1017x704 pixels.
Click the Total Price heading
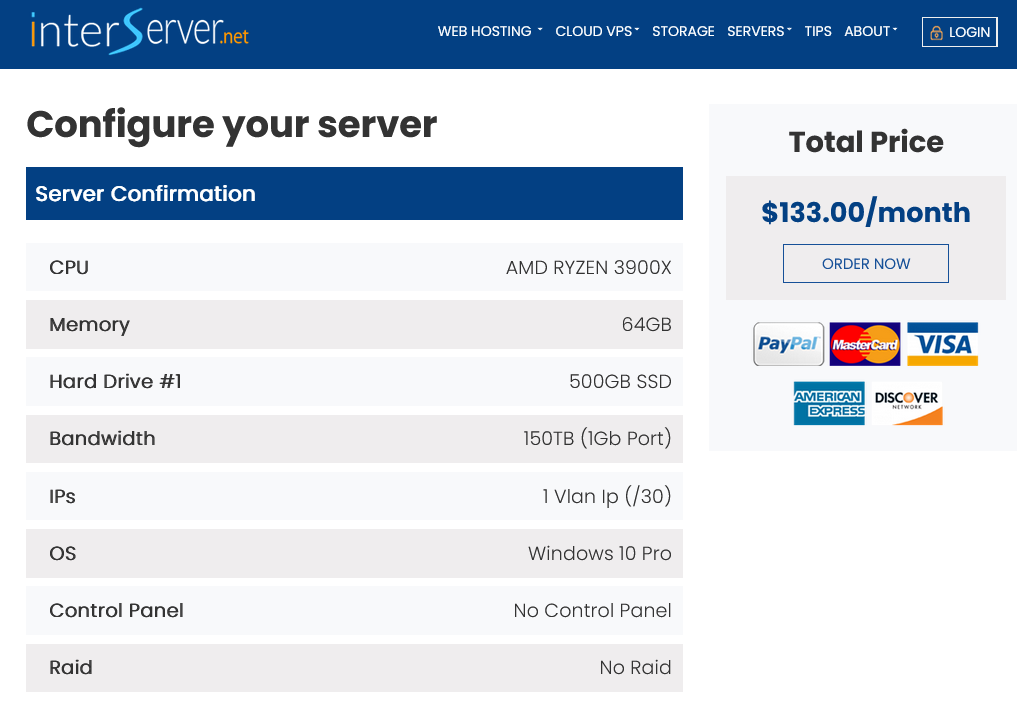866,141
